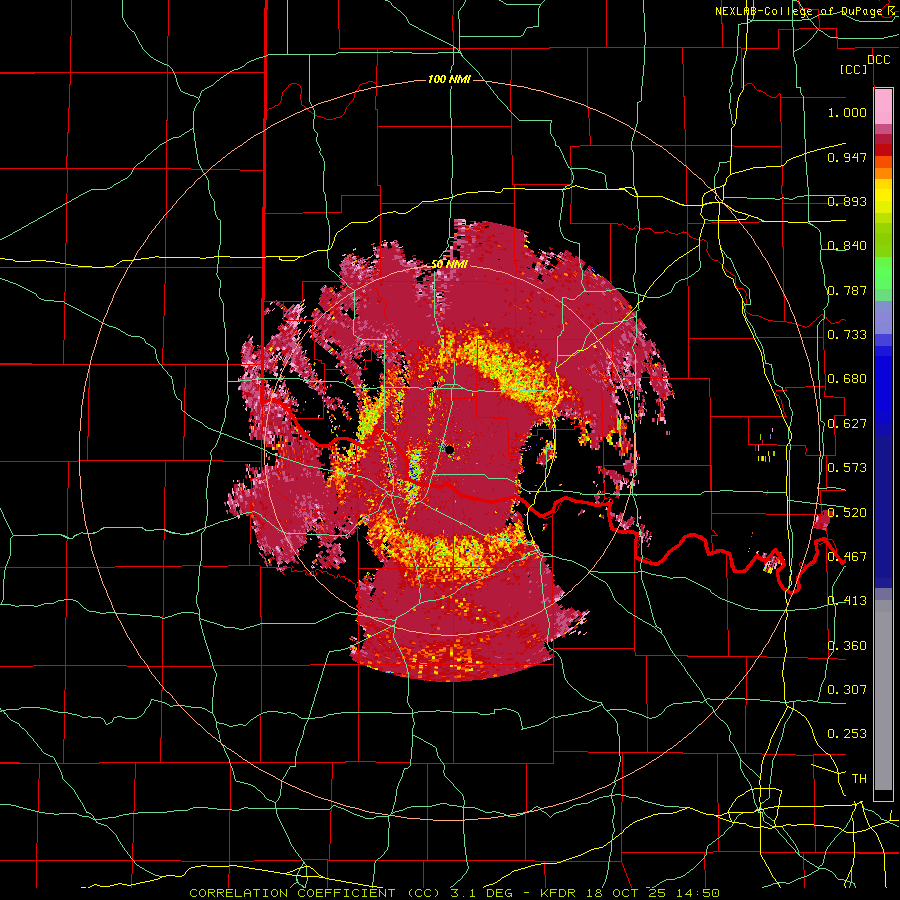Click the 0.680 legend value
The height and width of the screenshot is (900, 900).
(847, 379)
